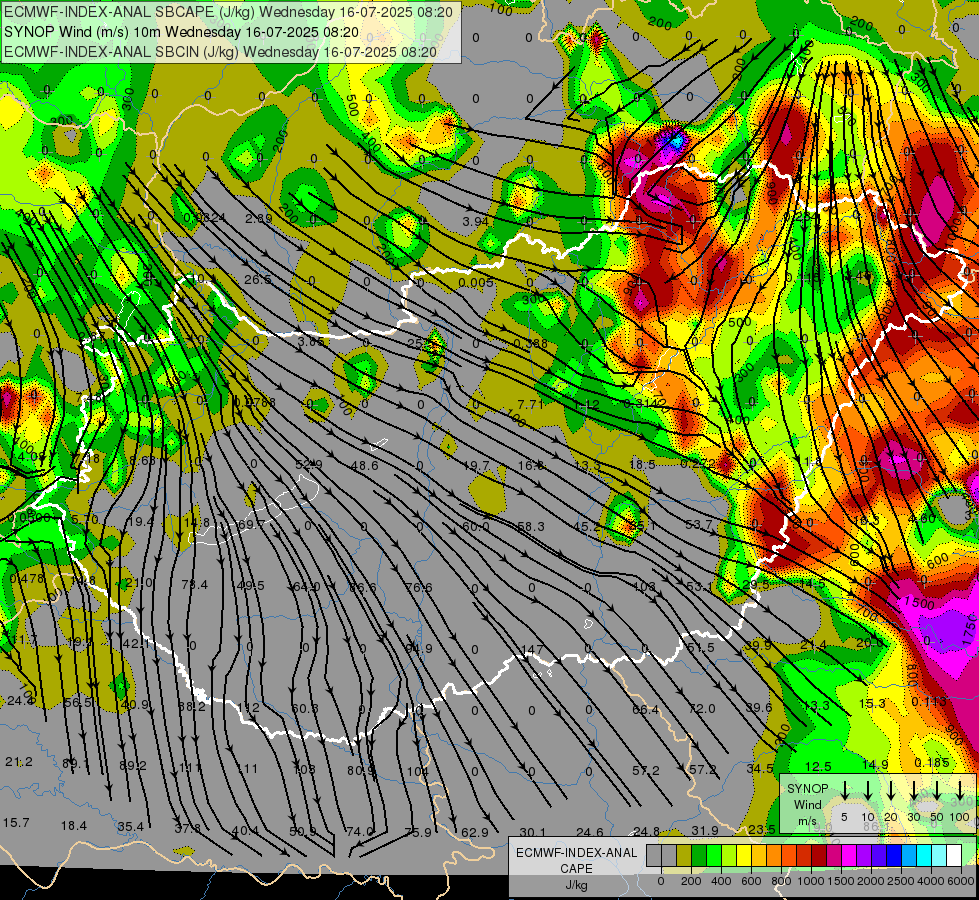Pick the dark green swatch in CAPE legend
This screenshot has height=900, width=979.
tap(699, 855)
